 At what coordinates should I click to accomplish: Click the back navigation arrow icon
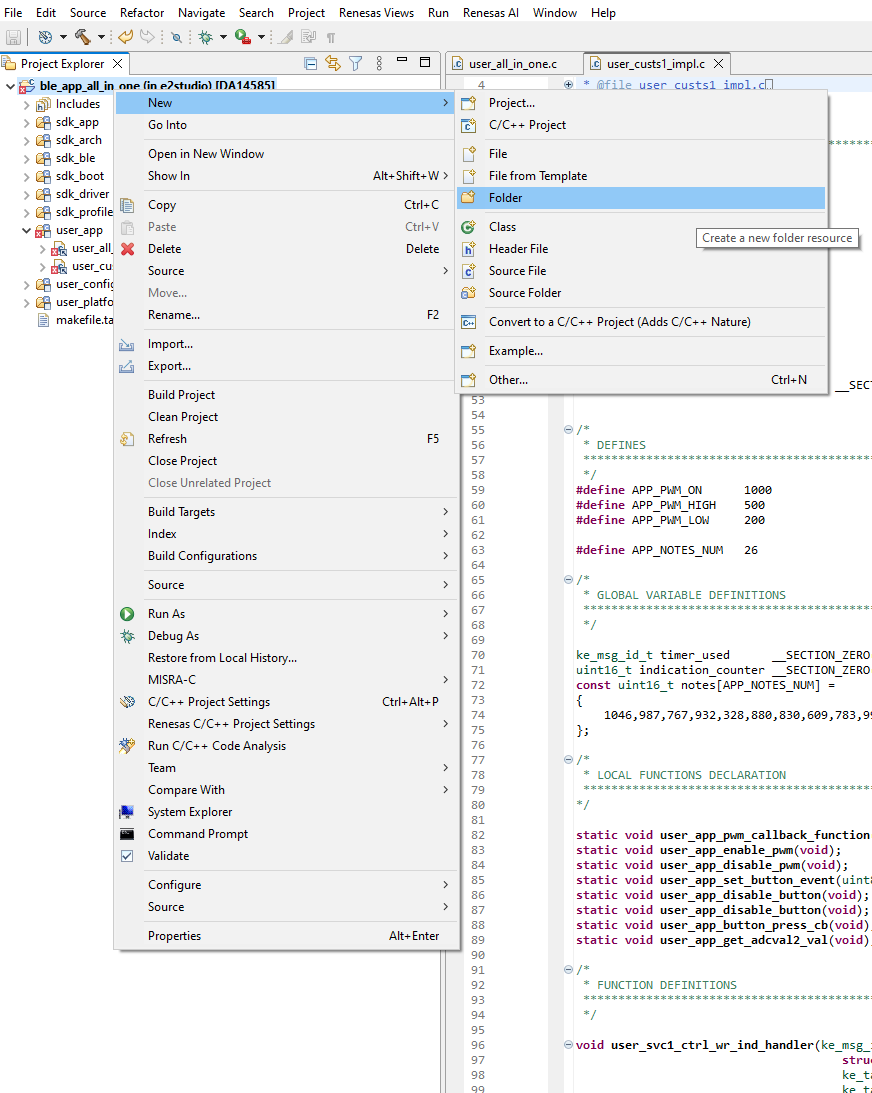pos(125,37)
